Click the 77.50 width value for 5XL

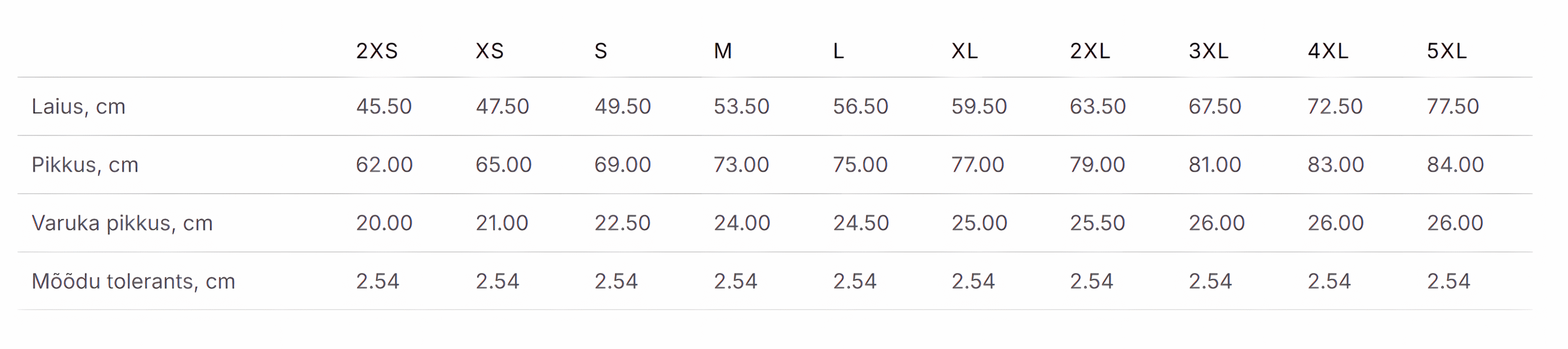(1452, 107)
